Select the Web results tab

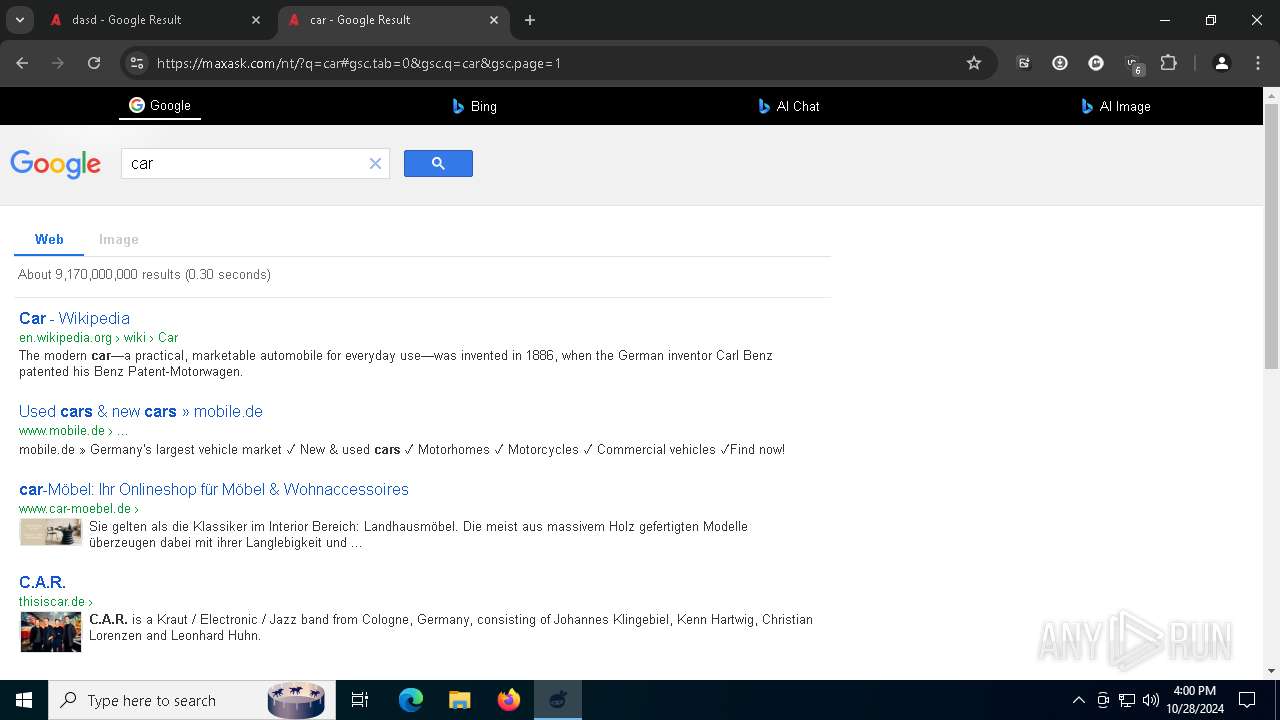pyautogui.click(x=49, y=240)
